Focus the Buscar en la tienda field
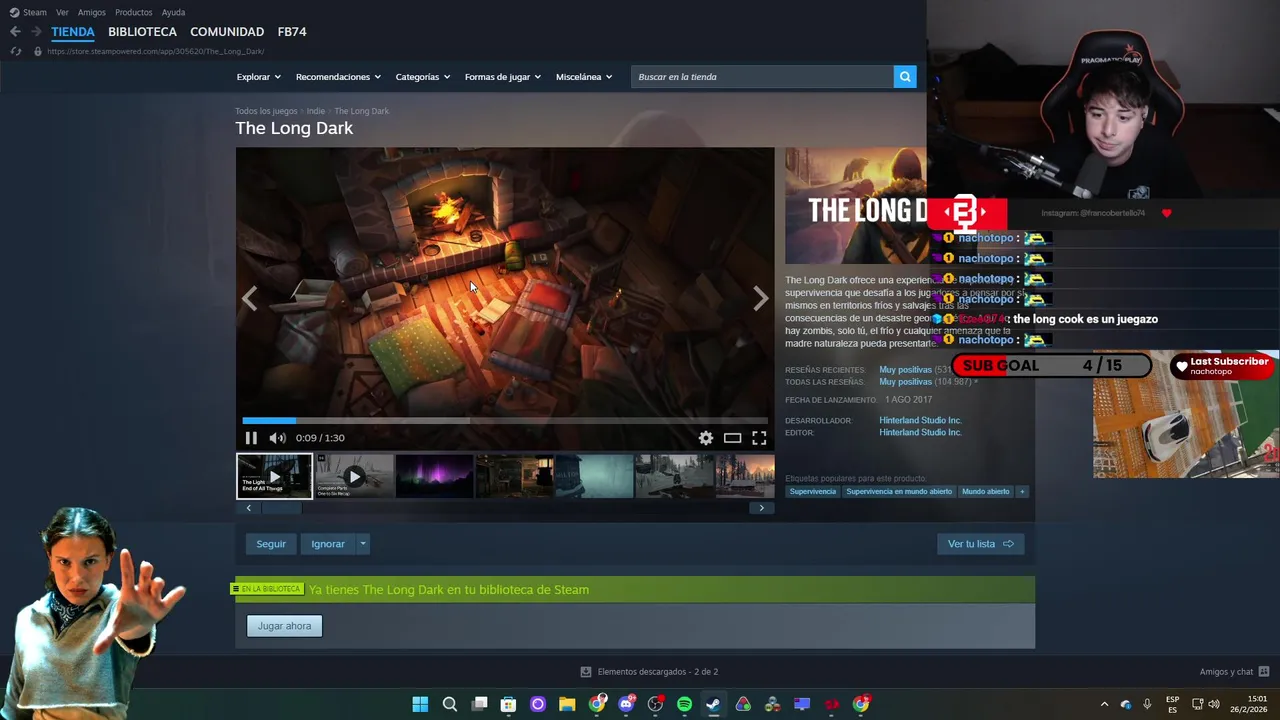The height and width of the screenshot is (720, 1280). tap(762, 77)
